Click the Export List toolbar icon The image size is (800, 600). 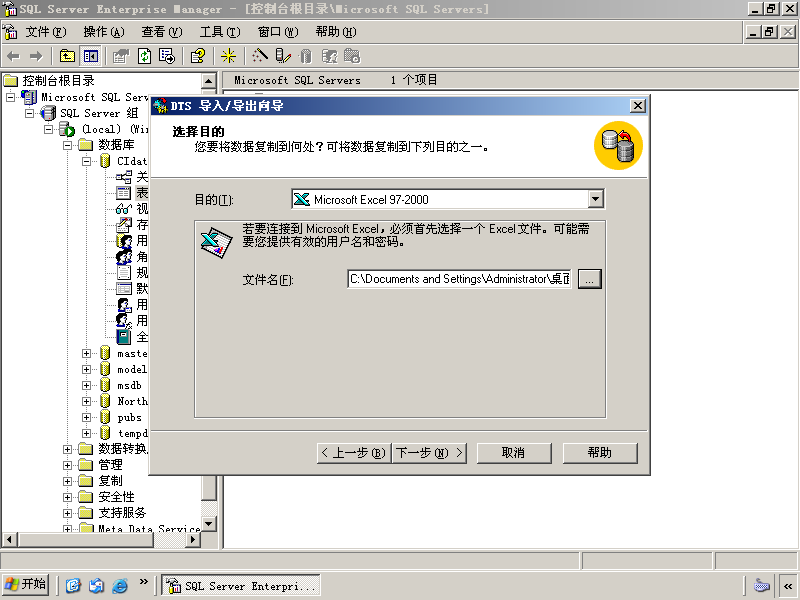pos(167,56)
